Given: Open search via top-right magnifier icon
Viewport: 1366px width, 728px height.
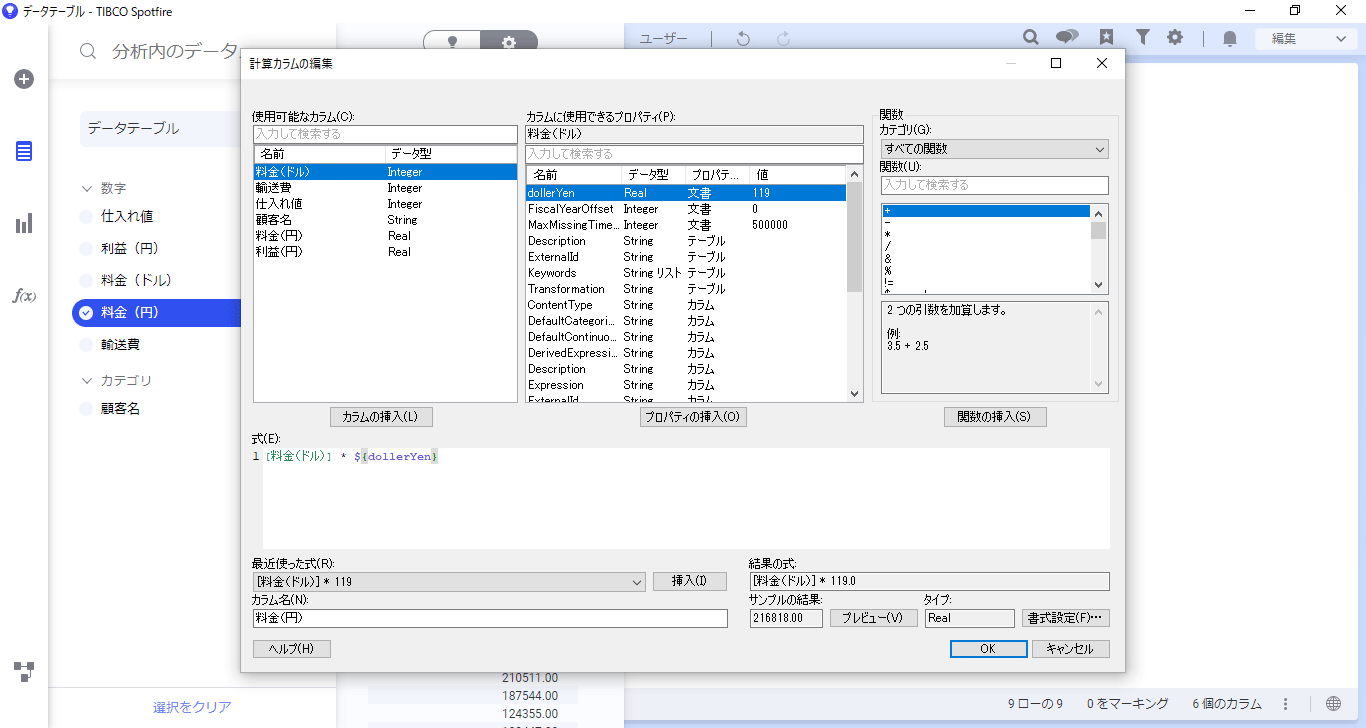Looking at the screenshot, I should click(x=1031, y=38).
